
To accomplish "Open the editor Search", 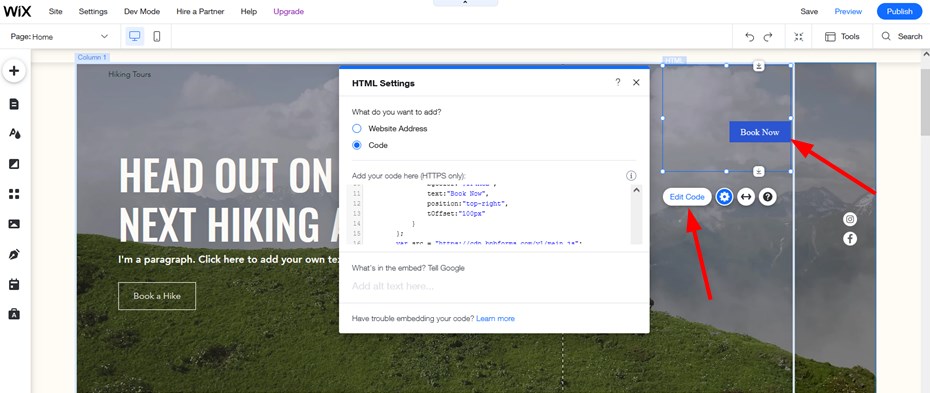I will pyautogui.click(x=902, y=36).
